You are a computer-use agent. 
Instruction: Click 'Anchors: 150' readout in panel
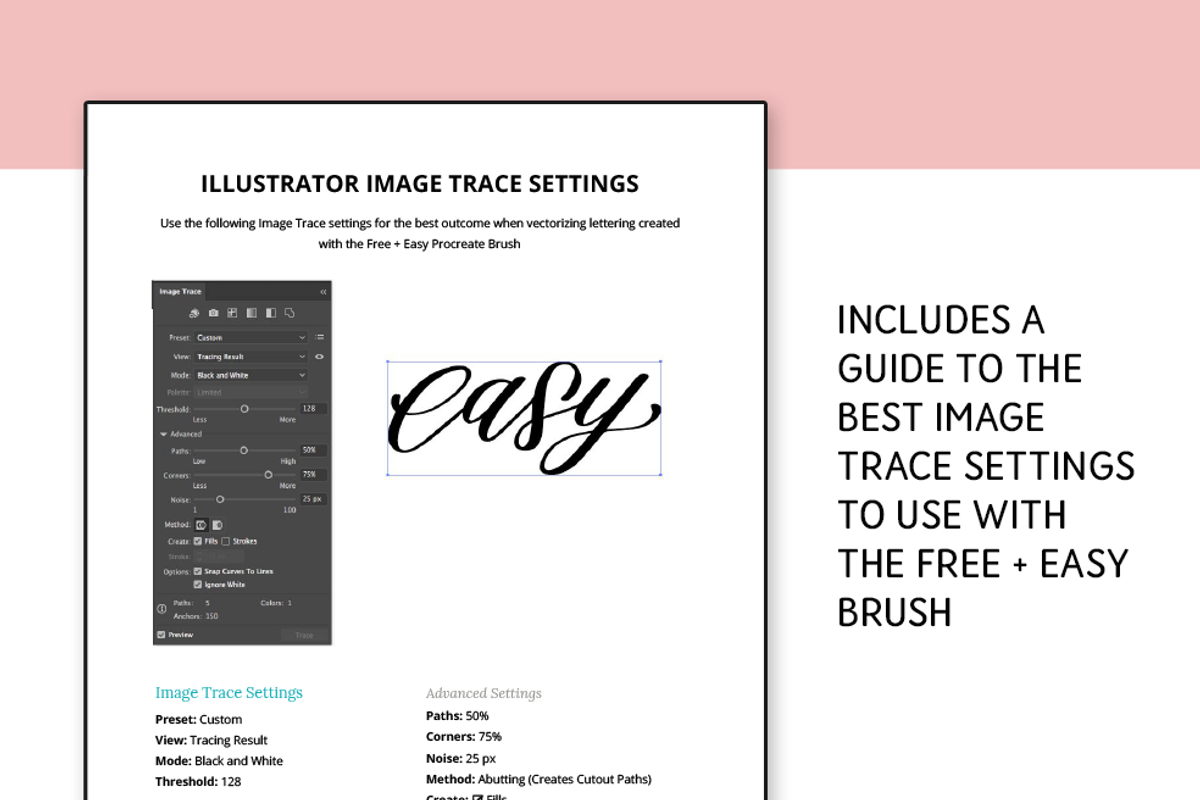pos(196,616)
